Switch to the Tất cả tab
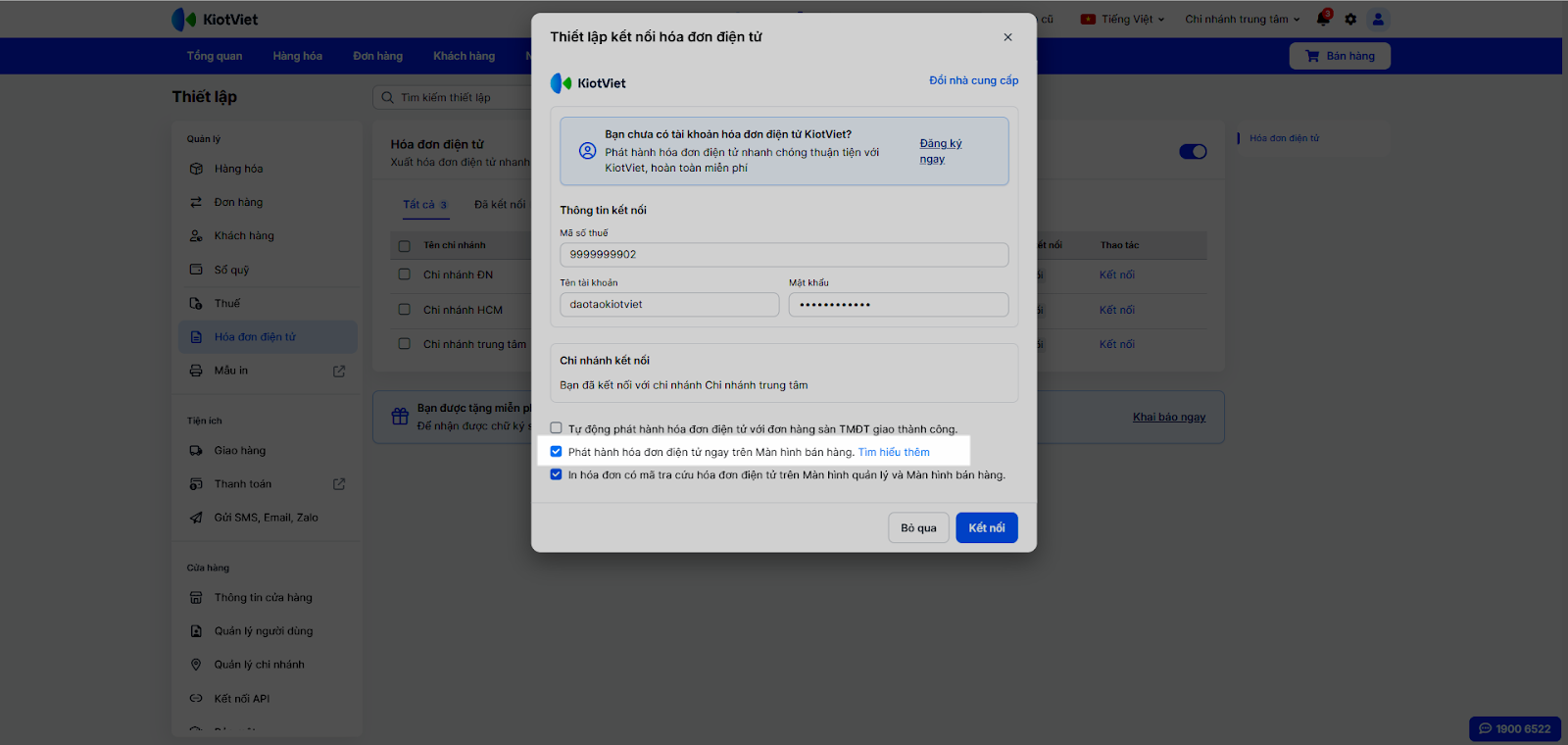1568x745 pixels. pos(425,205)
